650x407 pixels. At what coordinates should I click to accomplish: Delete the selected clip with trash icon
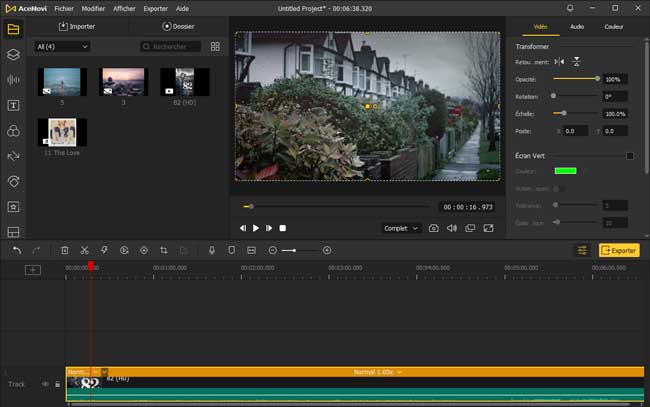(65, 250)
